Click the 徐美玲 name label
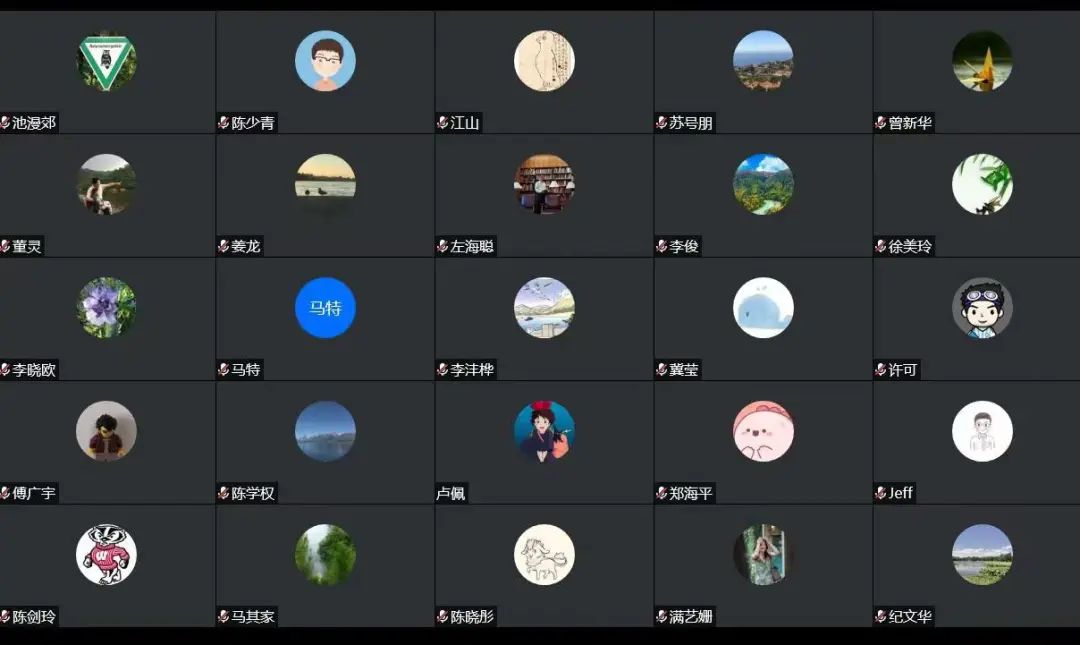 910,246
